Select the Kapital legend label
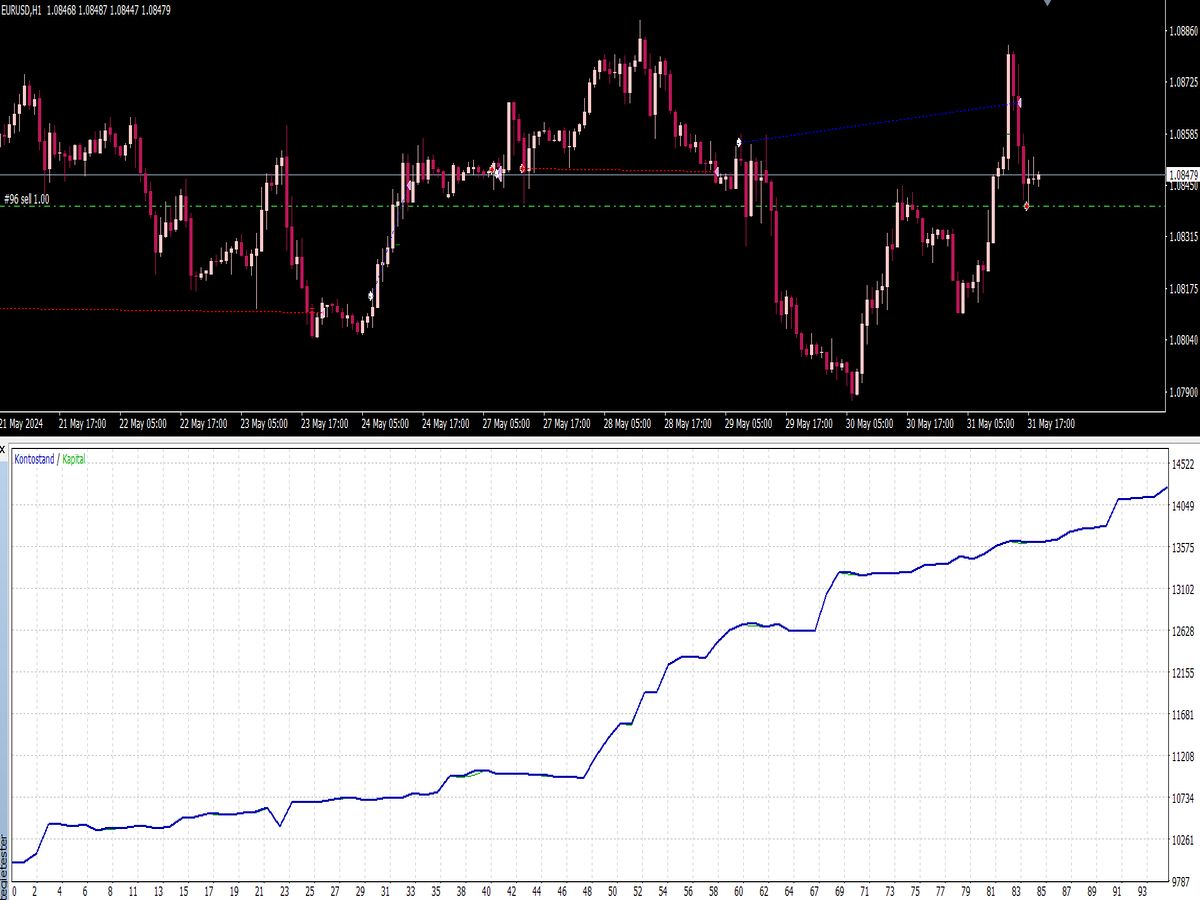This screenshot has height=900, width=1200. [x=74, y=460]
